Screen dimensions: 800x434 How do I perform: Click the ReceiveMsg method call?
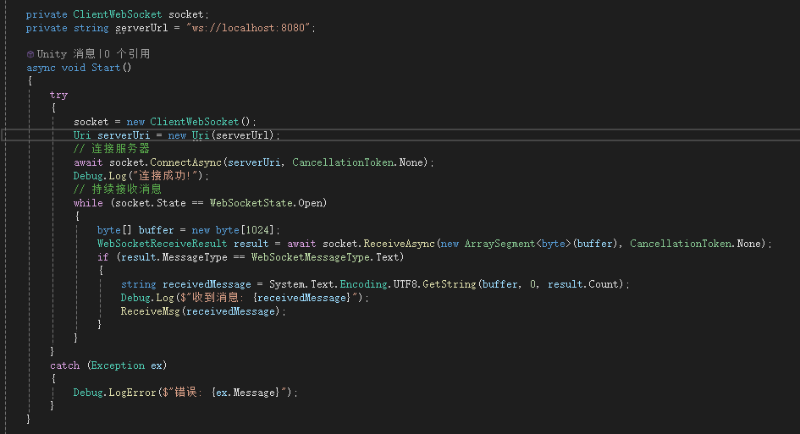150,311
